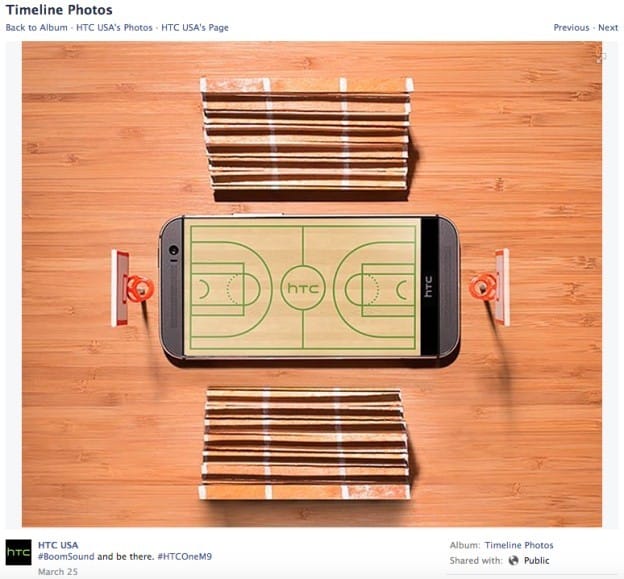Click the left basketball hoop in photo
Screen dimensions: 624x579
point(133,287)
